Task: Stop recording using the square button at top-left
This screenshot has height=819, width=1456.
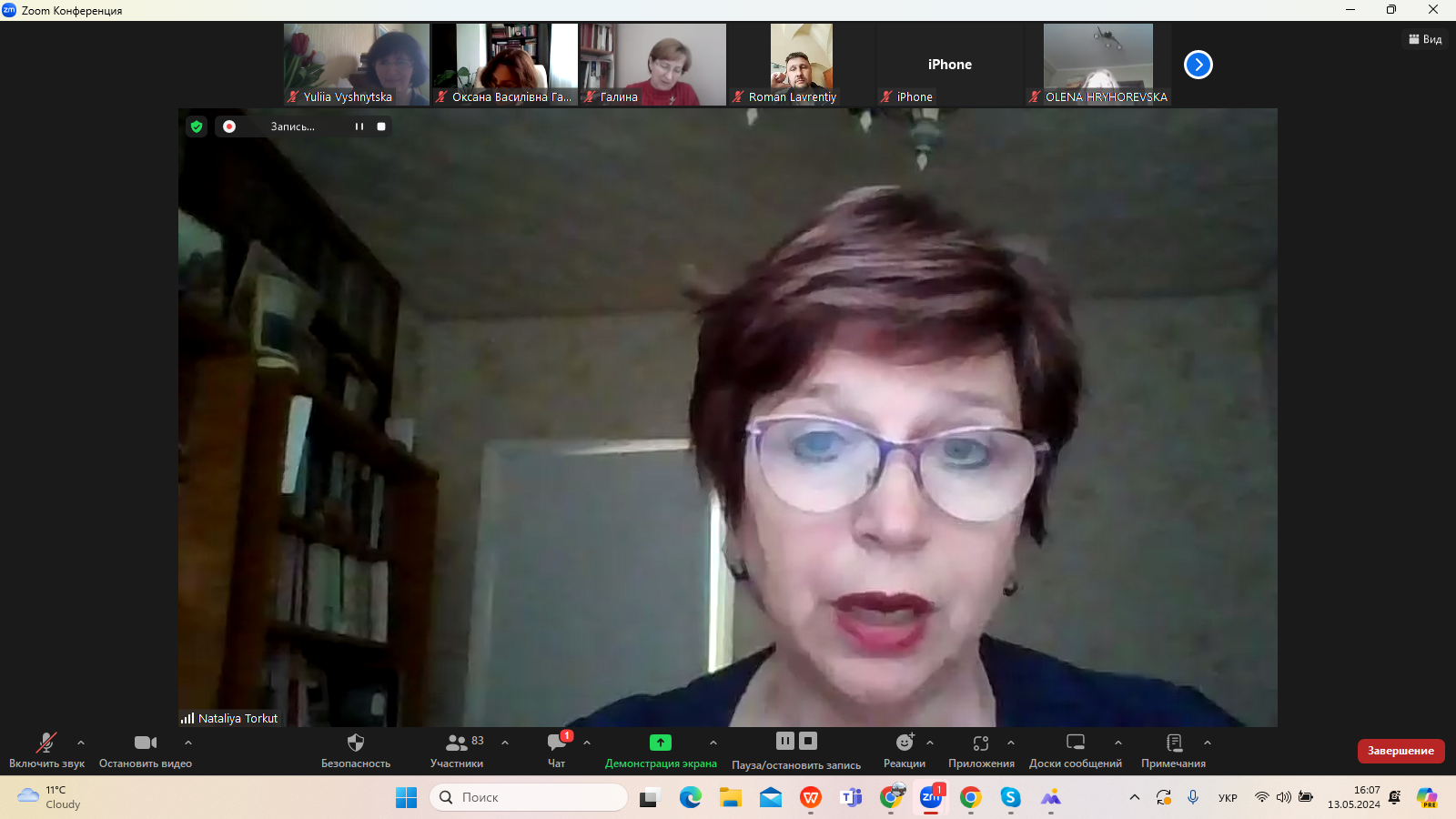Action: point(381,126)
